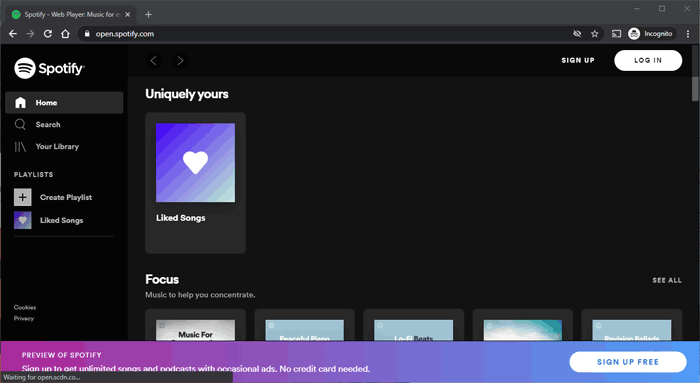Open the Peaceful Piano playlist card
Screen dimensions: 700x383
point(304,325)
